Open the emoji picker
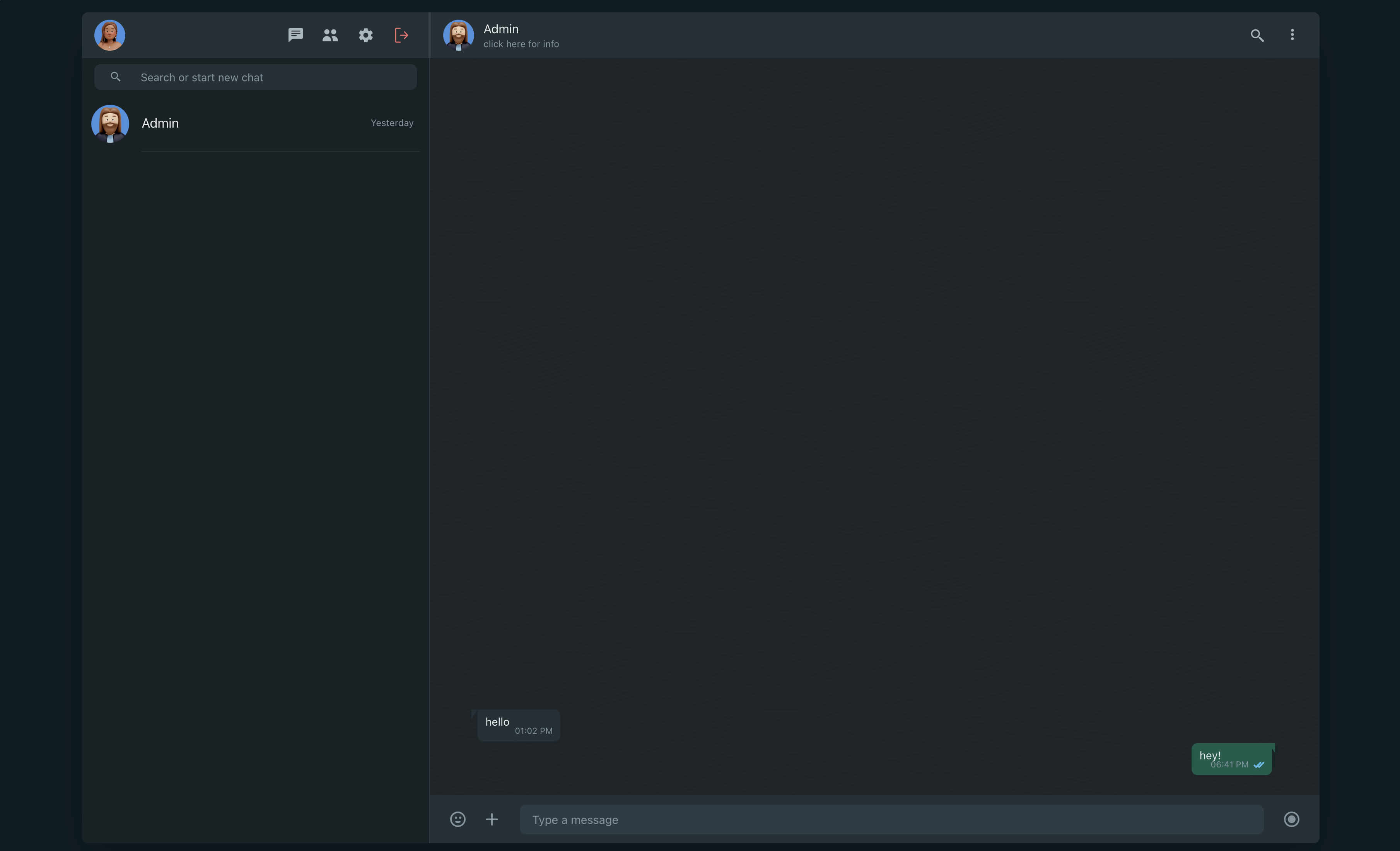1400x851 pixels. 458,819
